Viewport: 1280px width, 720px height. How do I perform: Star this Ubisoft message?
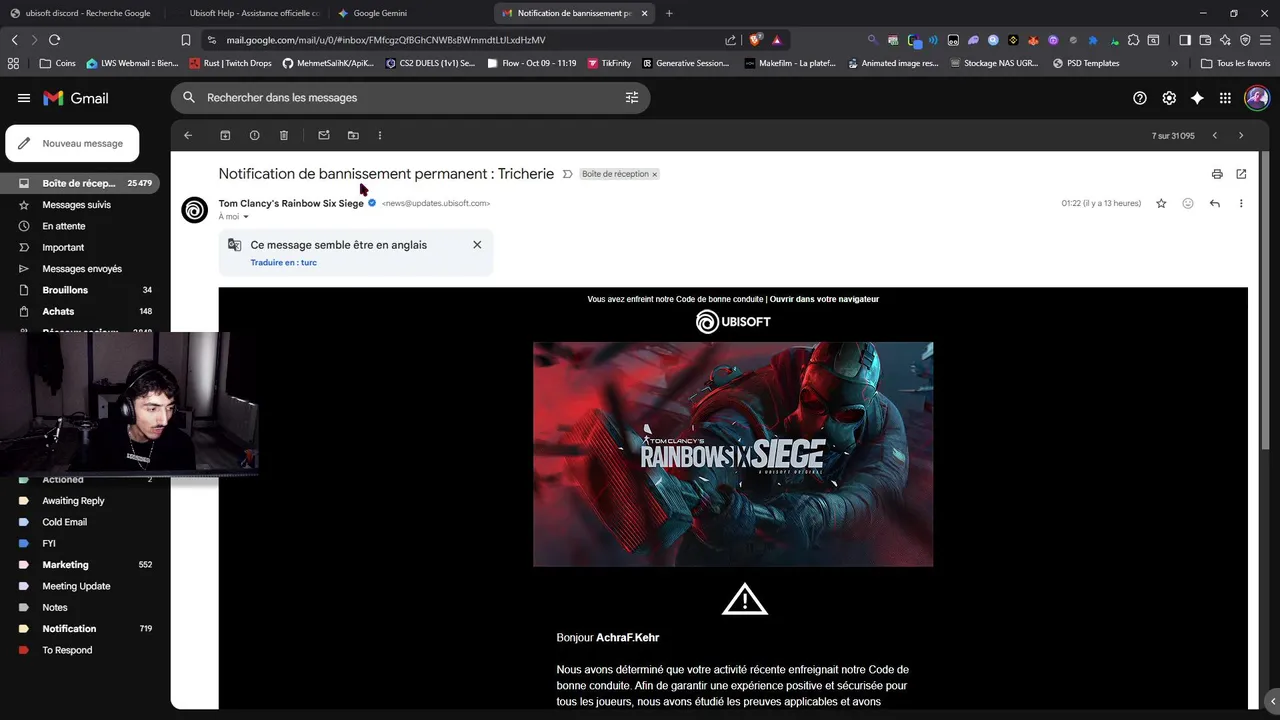pyautogui.click(x=1161, y=203)
